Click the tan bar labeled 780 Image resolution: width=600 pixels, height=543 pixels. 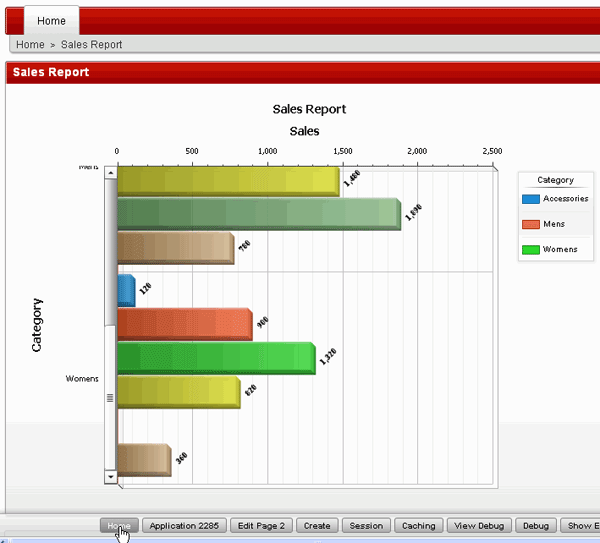[176, 248]
